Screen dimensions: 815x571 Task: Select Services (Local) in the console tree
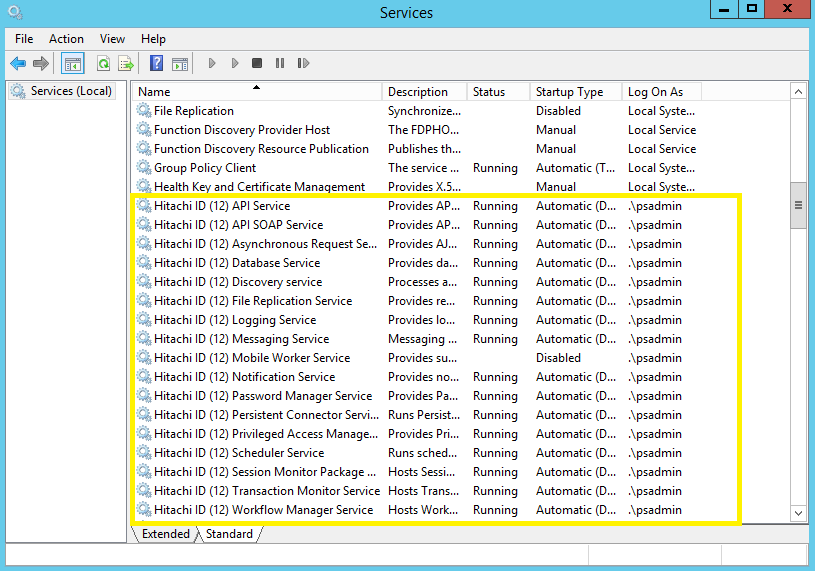coord(71,91)
